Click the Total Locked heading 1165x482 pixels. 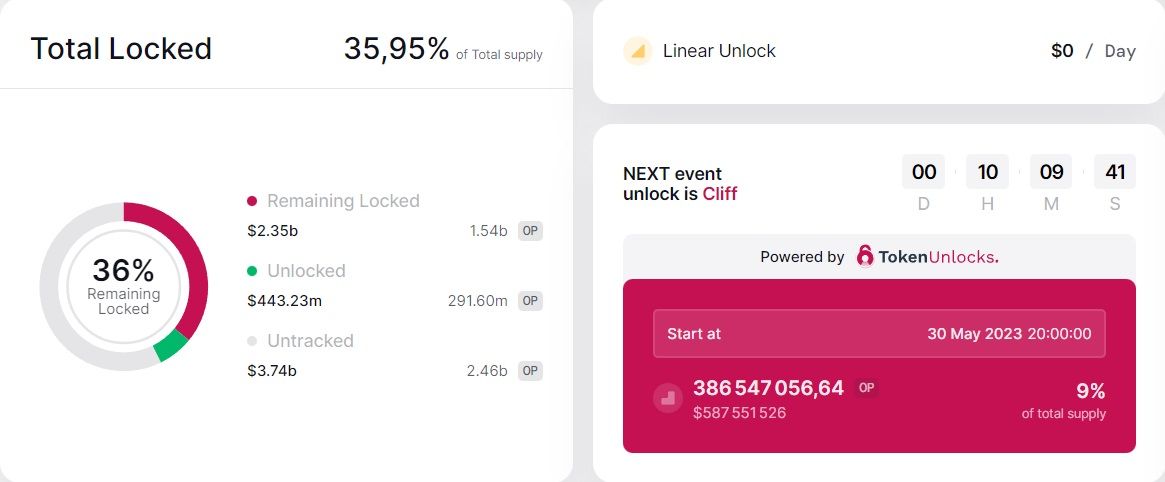pos(121,48)
